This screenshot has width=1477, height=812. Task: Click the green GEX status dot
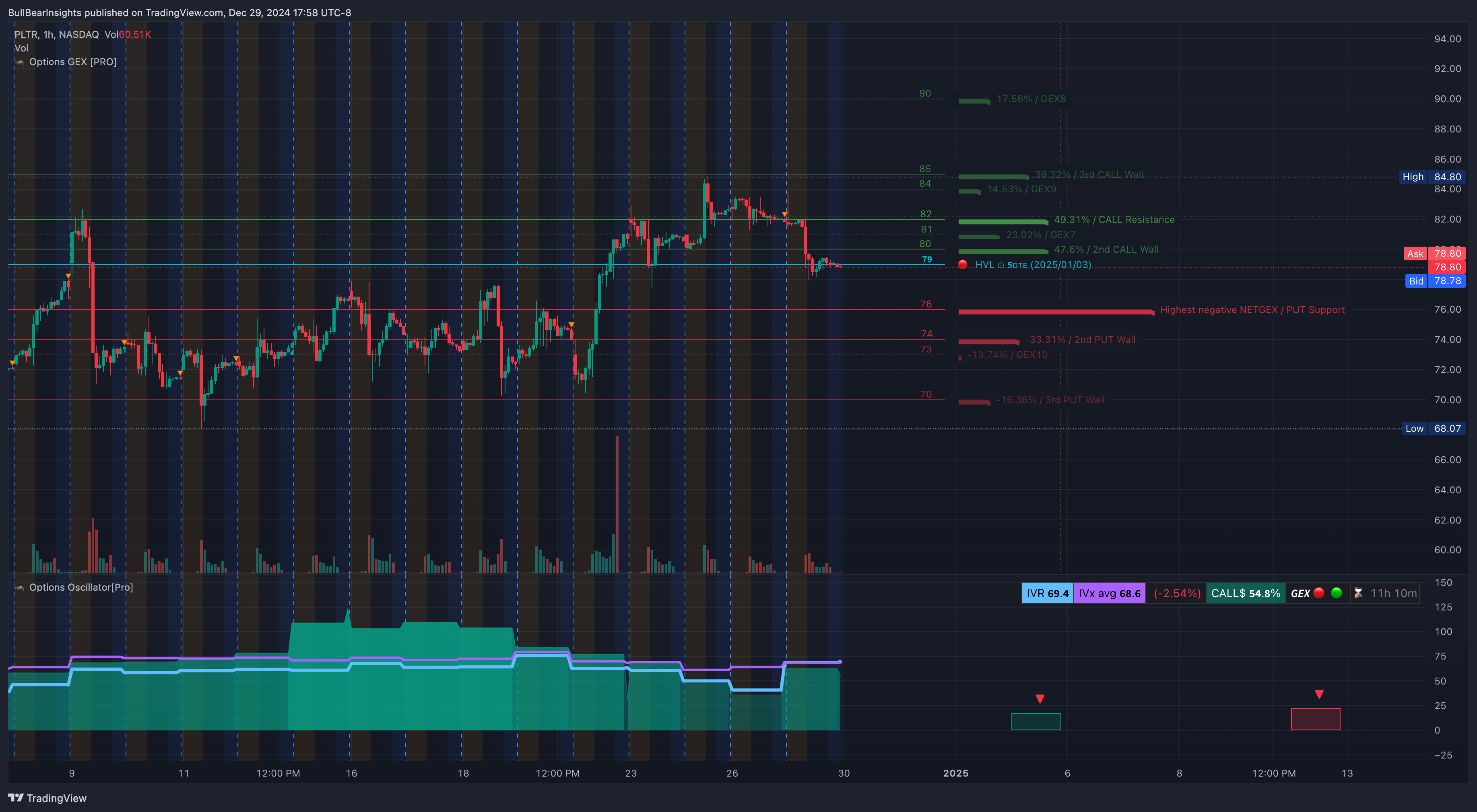[1337, 593]
